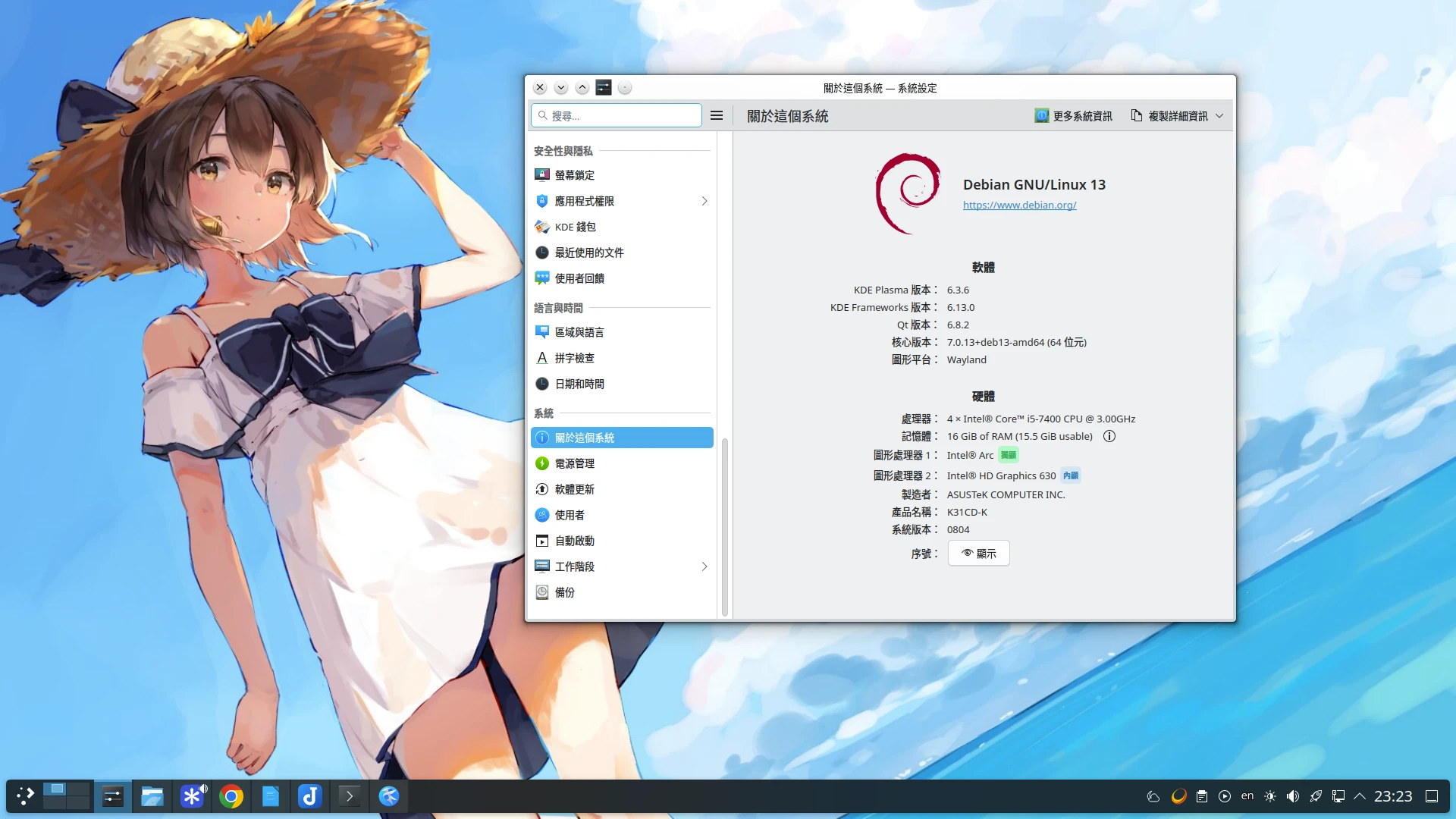Click the 拼字檢查 letter A icon
1456x819 pixels.
(542, 358)
